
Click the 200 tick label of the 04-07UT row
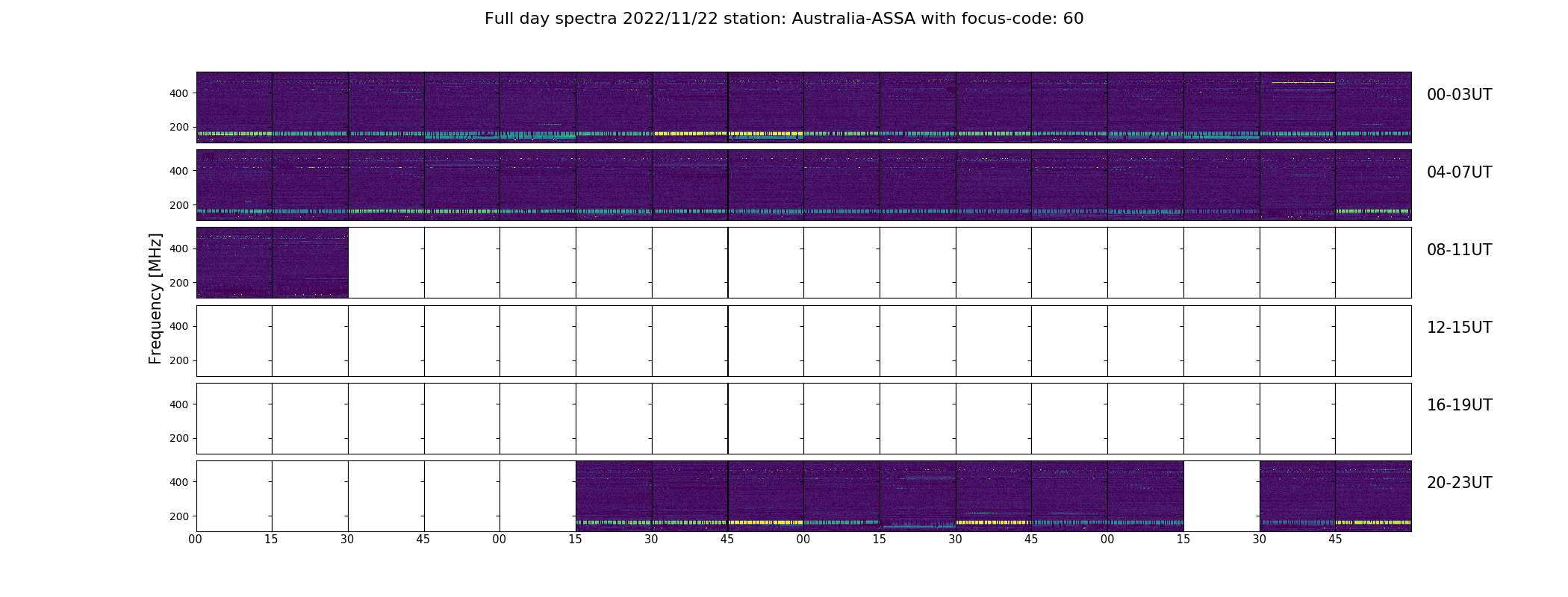(179, 205)
